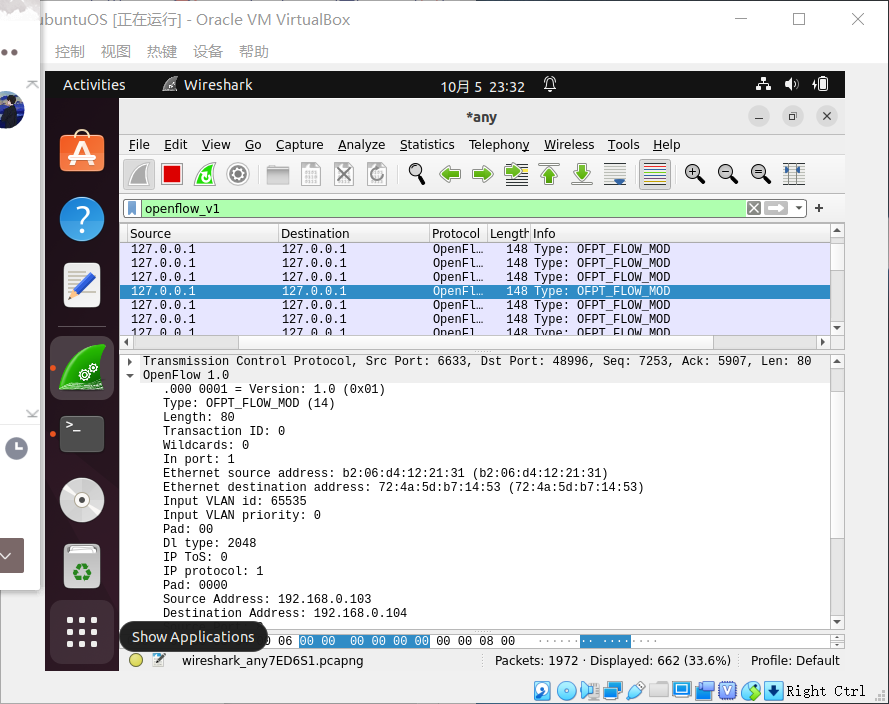Select the Type: OFPT_FLOW_MOD (14) field
889x704 pixels.
(249, 403)
